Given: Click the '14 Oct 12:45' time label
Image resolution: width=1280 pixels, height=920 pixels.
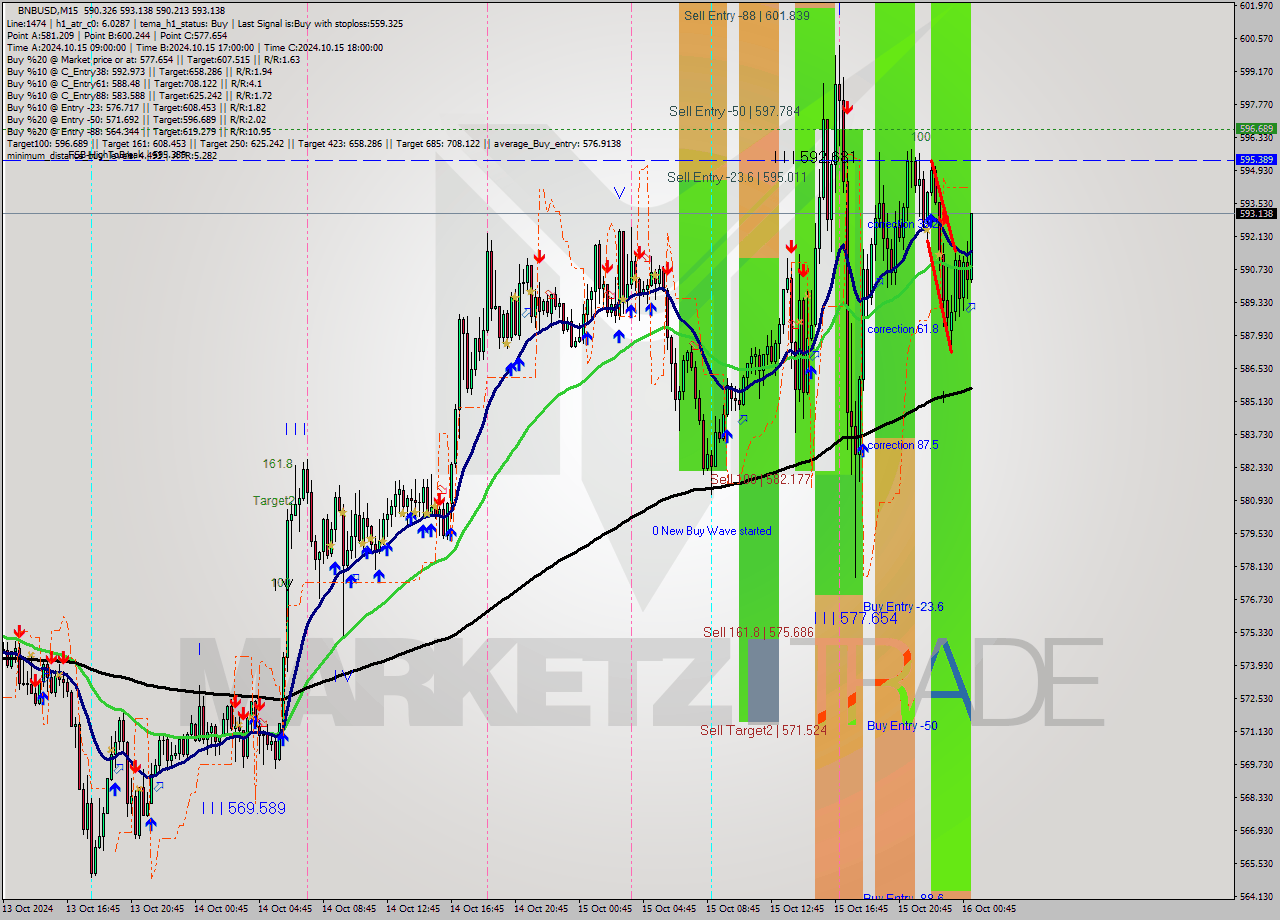Looking at the screenshot, I should (413, 909).
